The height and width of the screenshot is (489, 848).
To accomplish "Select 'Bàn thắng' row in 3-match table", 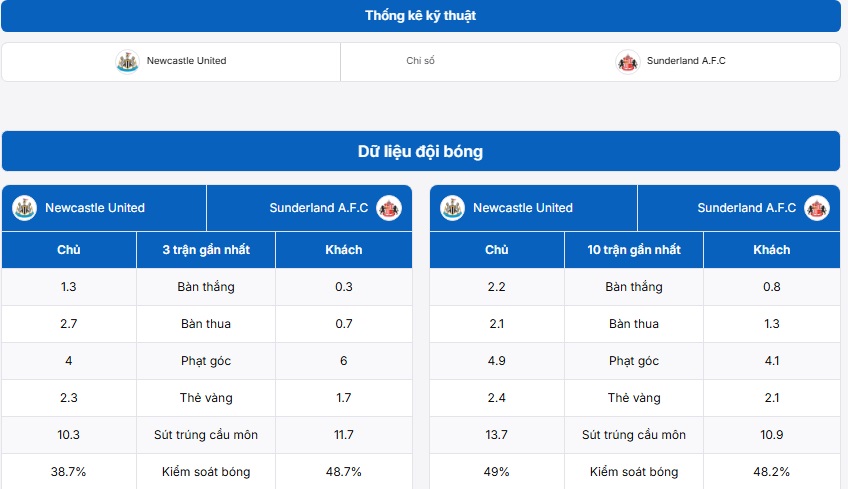I will [x=207, y=287].
